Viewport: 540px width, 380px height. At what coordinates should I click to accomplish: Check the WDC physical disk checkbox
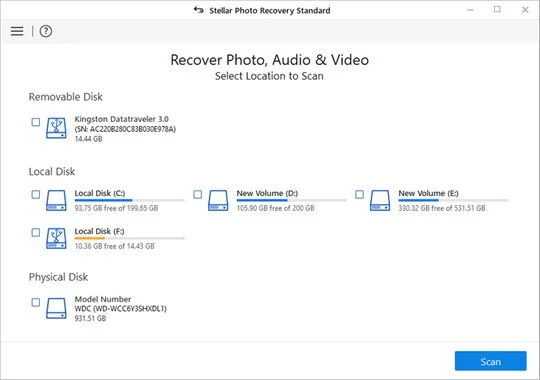[x=35, y=302]
